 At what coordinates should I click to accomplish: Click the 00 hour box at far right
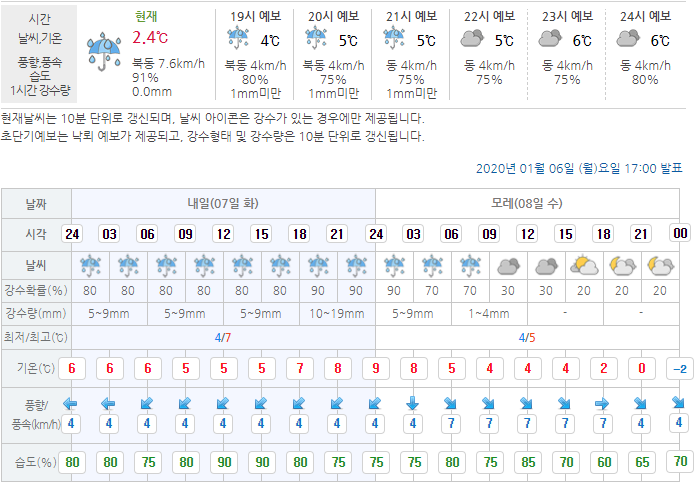680,233
